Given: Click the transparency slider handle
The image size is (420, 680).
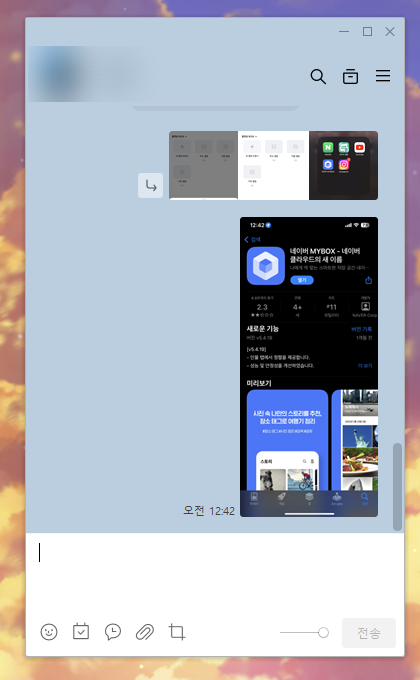Looking at the screenshot, I should (x=323, y=632).
